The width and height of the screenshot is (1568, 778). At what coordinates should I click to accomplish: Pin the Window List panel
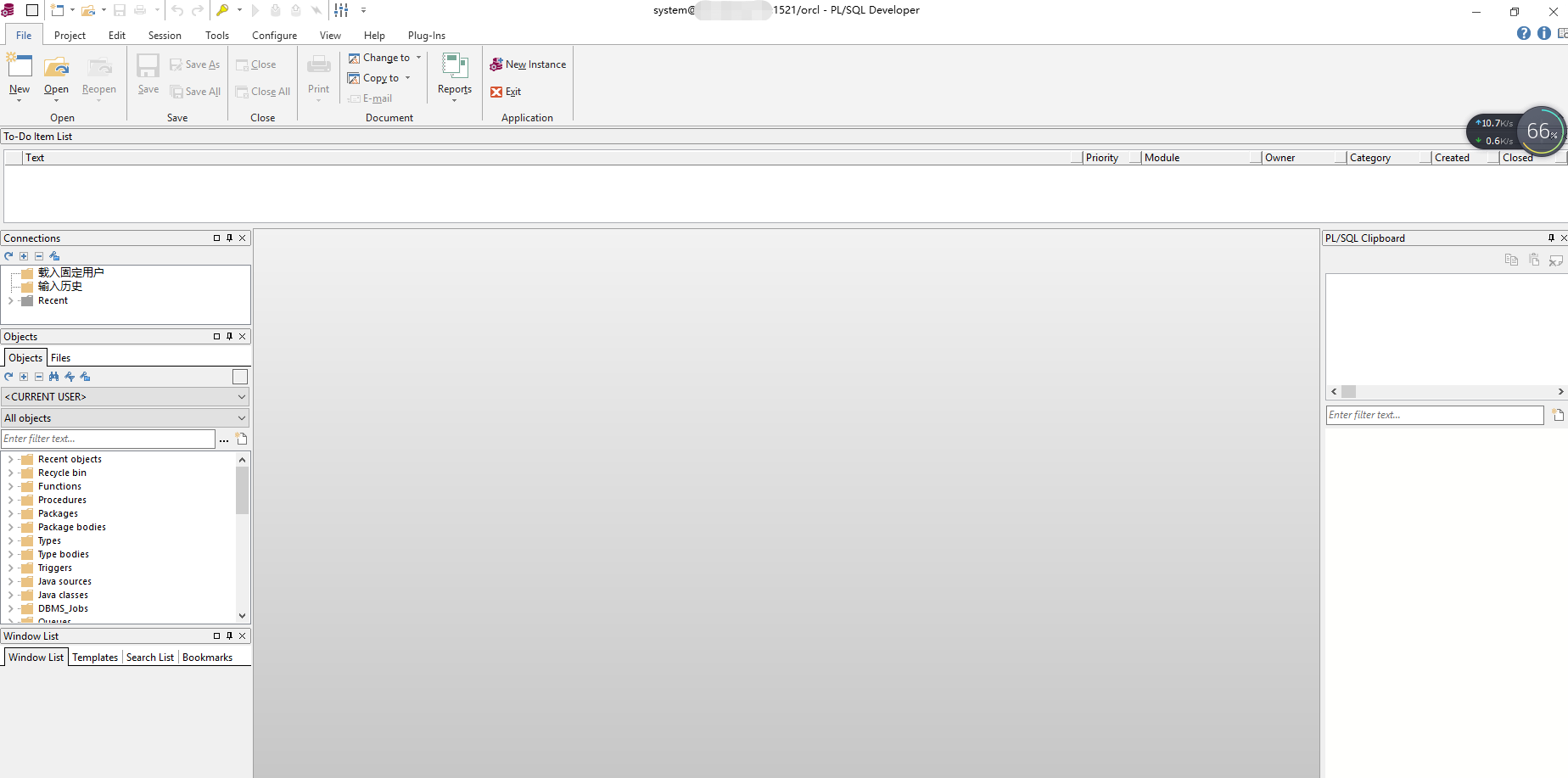click(228, 635)
